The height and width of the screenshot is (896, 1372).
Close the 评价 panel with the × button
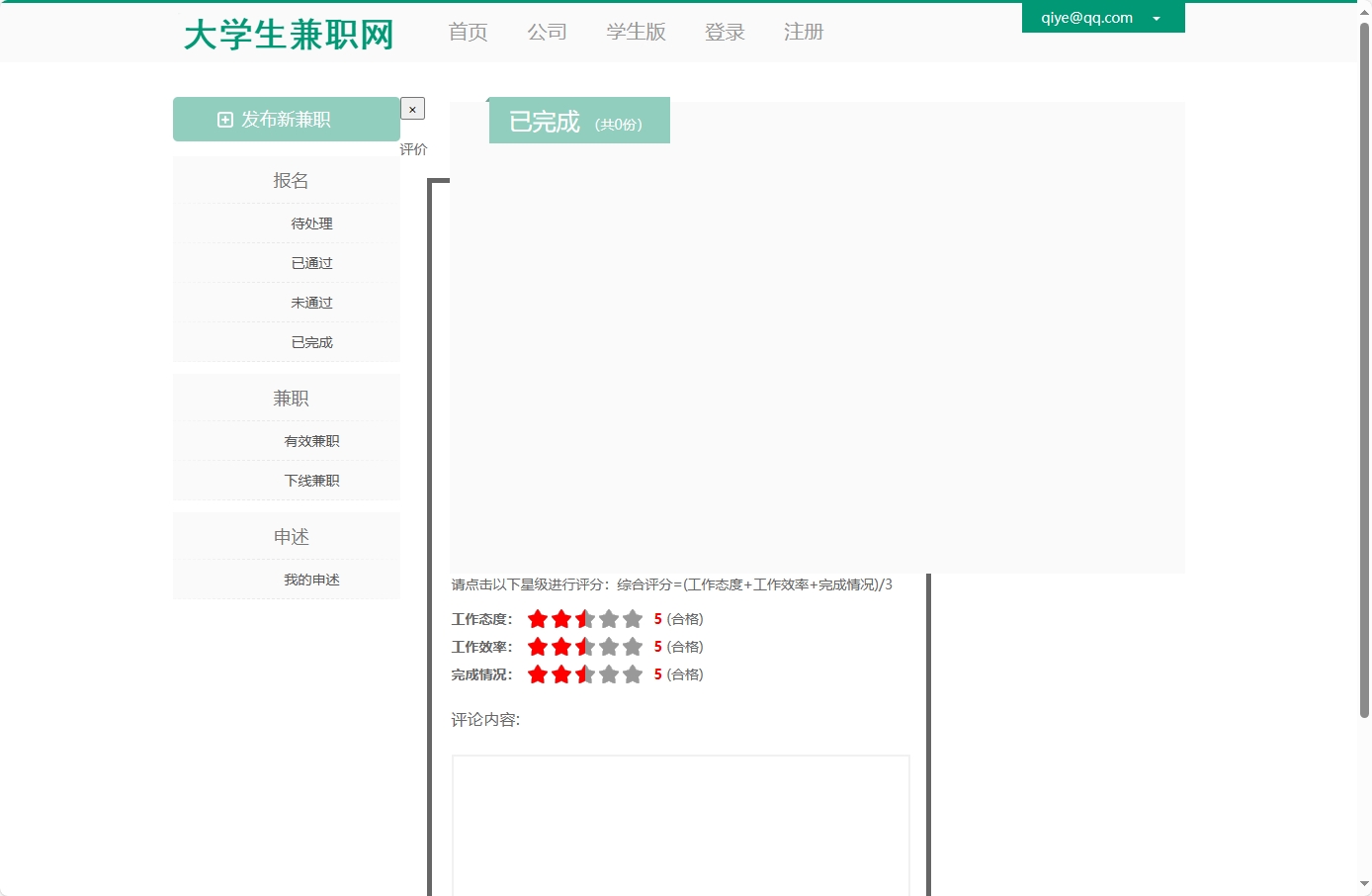click(x=412, y=108)
